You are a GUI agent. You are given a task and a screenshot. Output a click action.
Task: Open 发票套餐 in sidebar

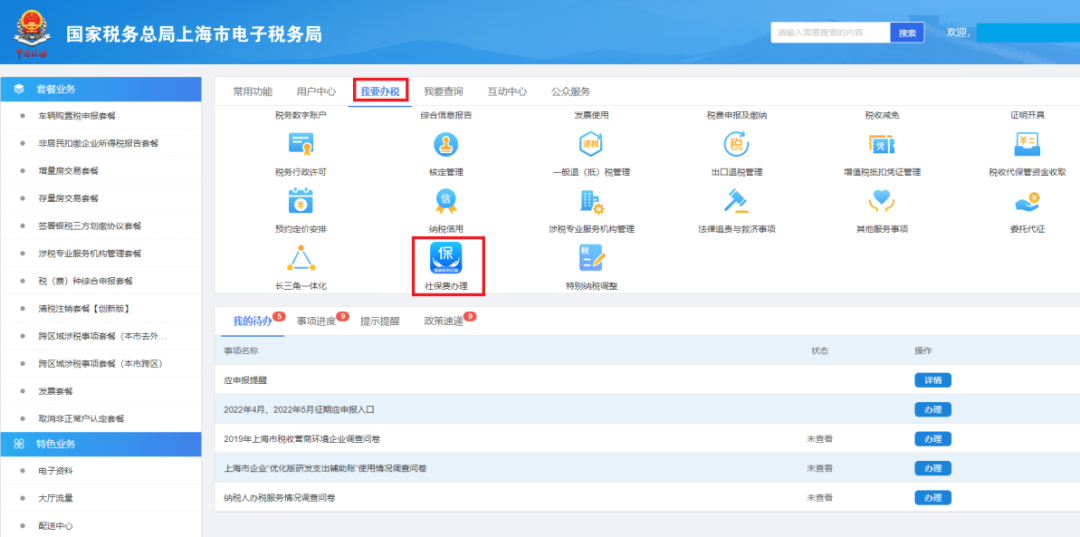[56, 391]
